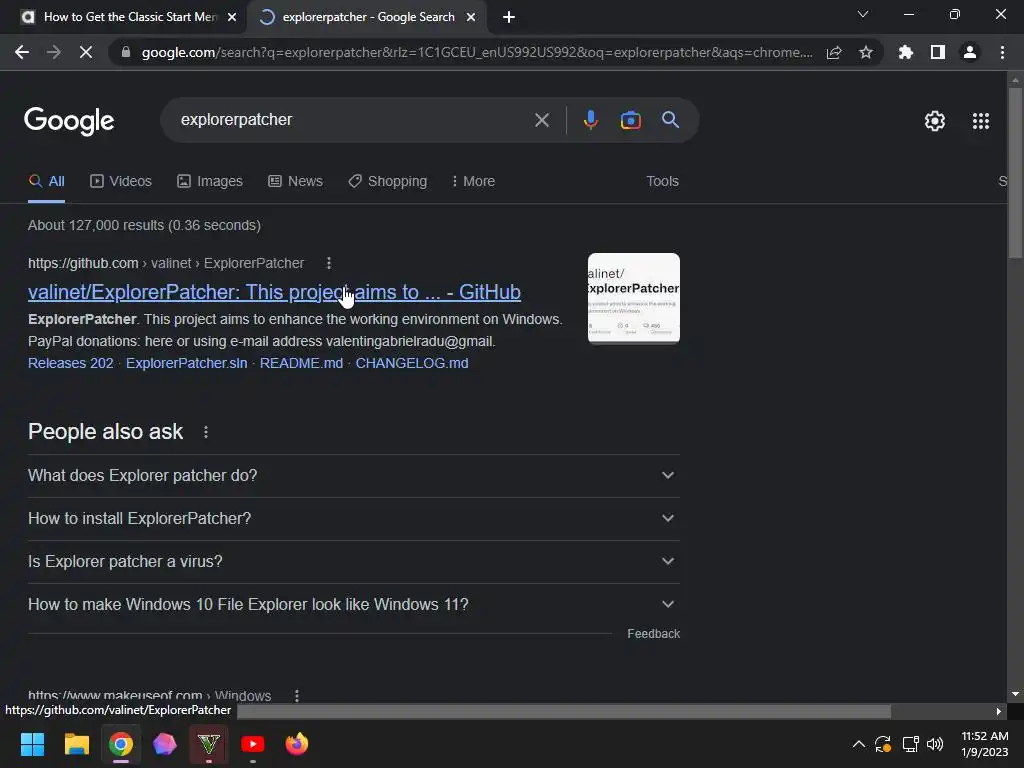
Task: Clear the search box text
Action: click(x=541, y=120)
